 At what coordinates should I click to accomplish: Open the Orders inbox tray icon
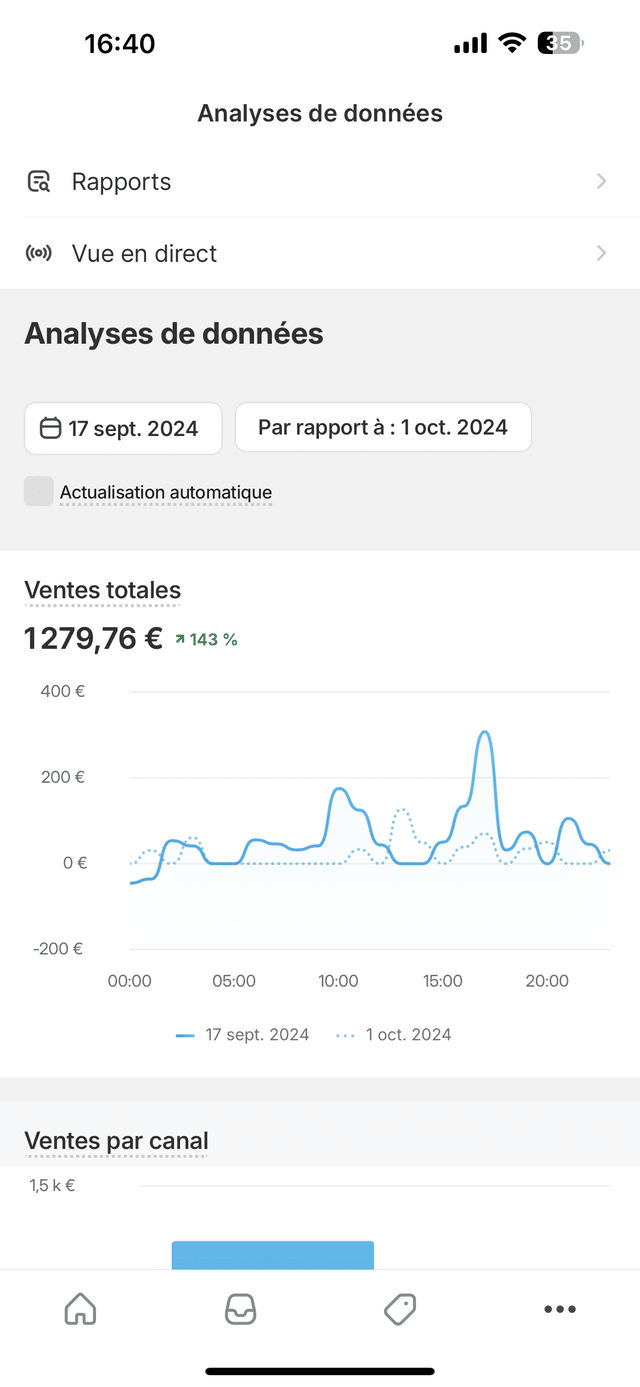pyautogui.click(x=240, y=1309)
